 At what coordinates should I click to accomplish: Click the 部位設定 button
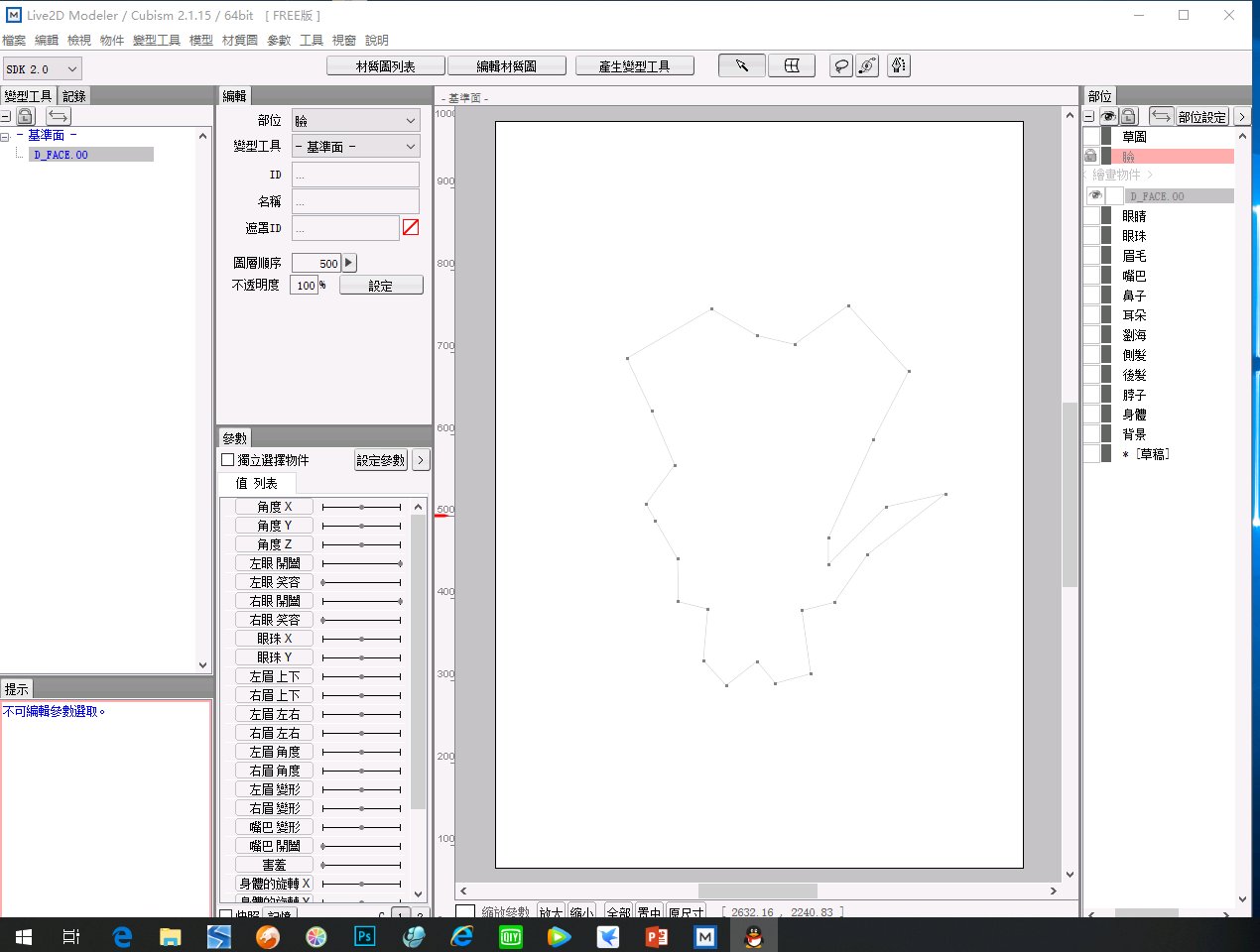[1202, 116]
